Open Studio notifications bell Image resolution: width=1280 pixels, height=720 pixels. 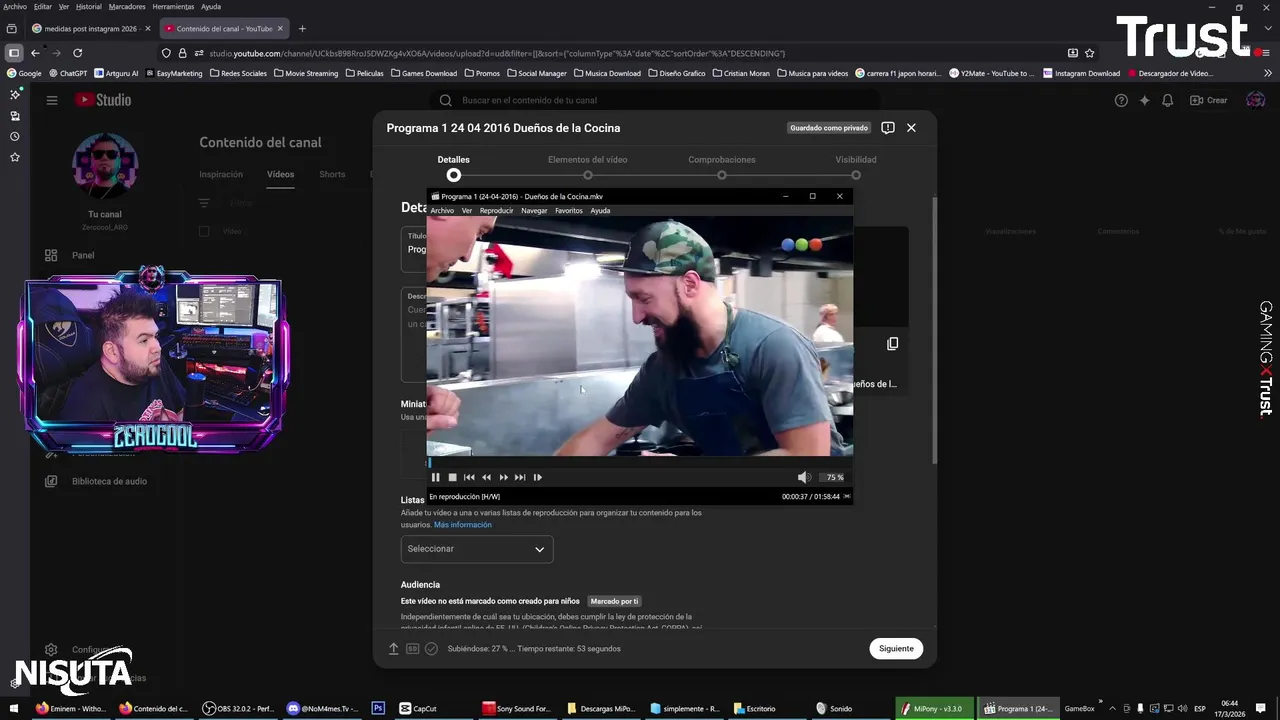pyautogui.click(x=1167, y=100)
